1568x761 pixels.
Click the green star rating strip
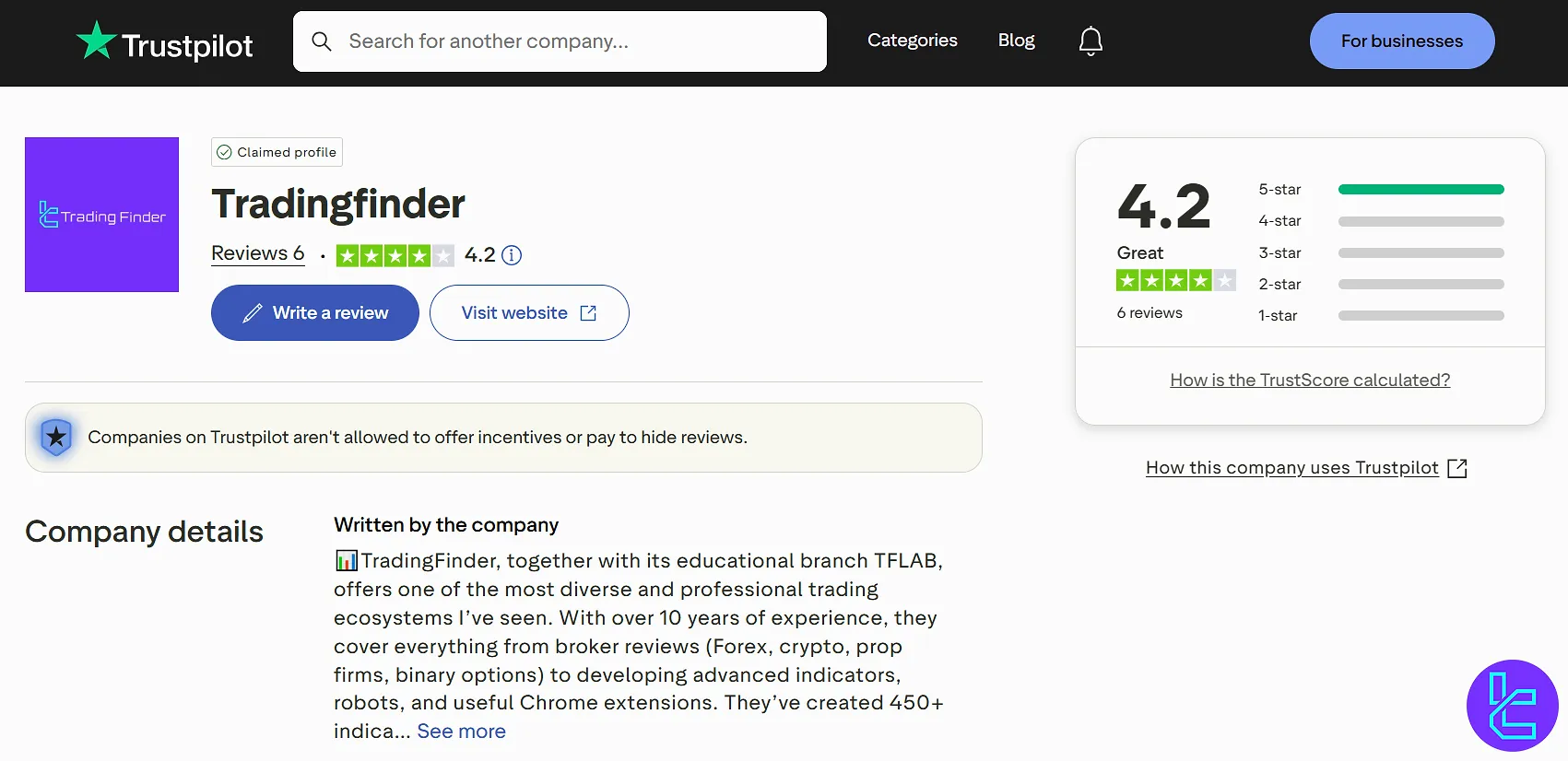(395, 255)
